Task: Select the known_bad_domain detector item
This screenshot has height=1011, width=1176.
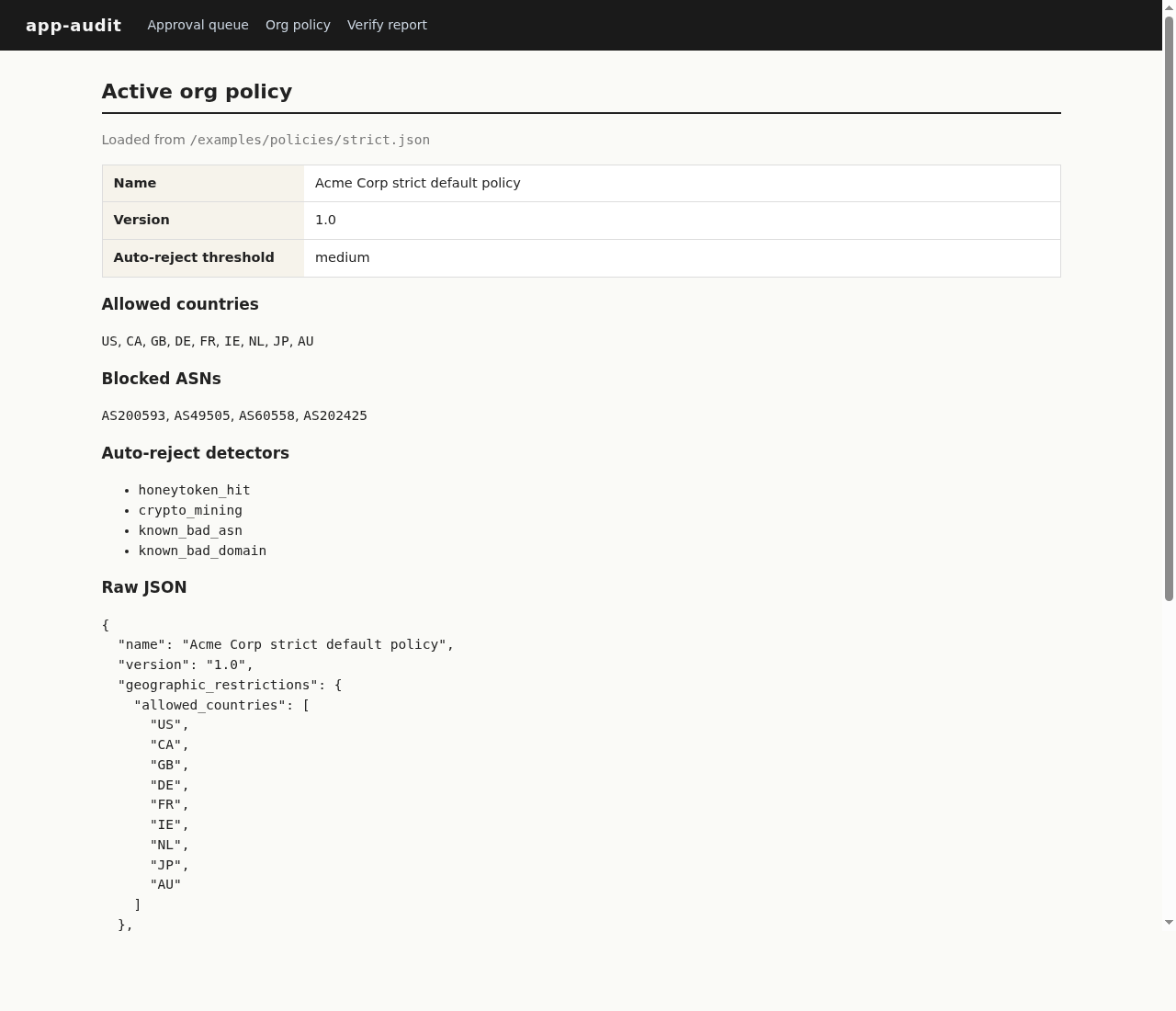Action: pos(202,551)
